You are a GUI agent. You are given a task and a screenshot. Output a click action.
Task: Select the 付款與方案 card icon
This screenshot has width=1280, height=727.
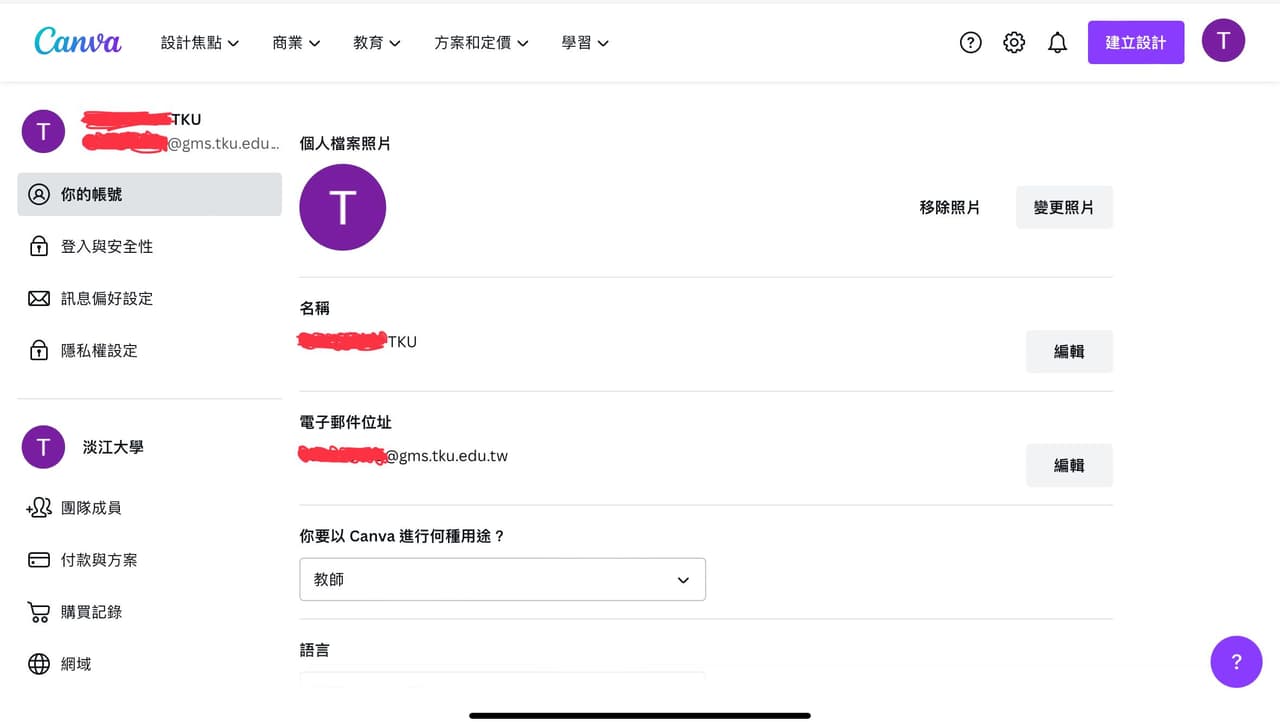tap(39, 559)
